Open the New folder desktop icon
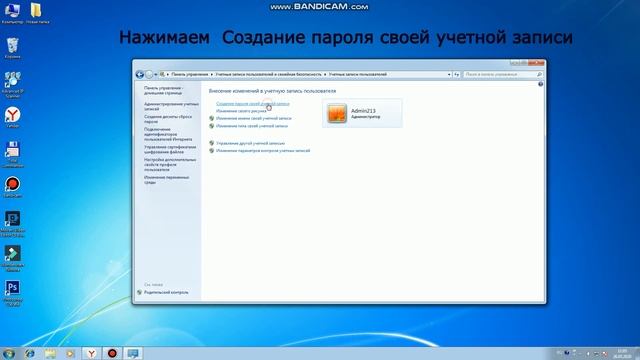This screenshot has width=640, height=360. click(37, 12)
